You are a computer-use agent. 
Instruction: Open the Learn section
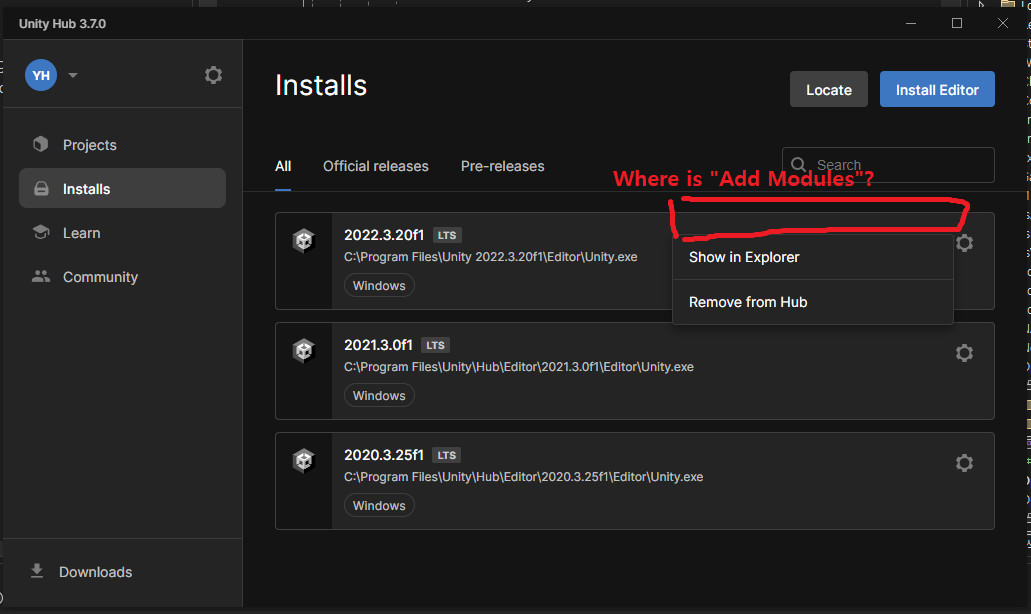(x=122, y=233)
